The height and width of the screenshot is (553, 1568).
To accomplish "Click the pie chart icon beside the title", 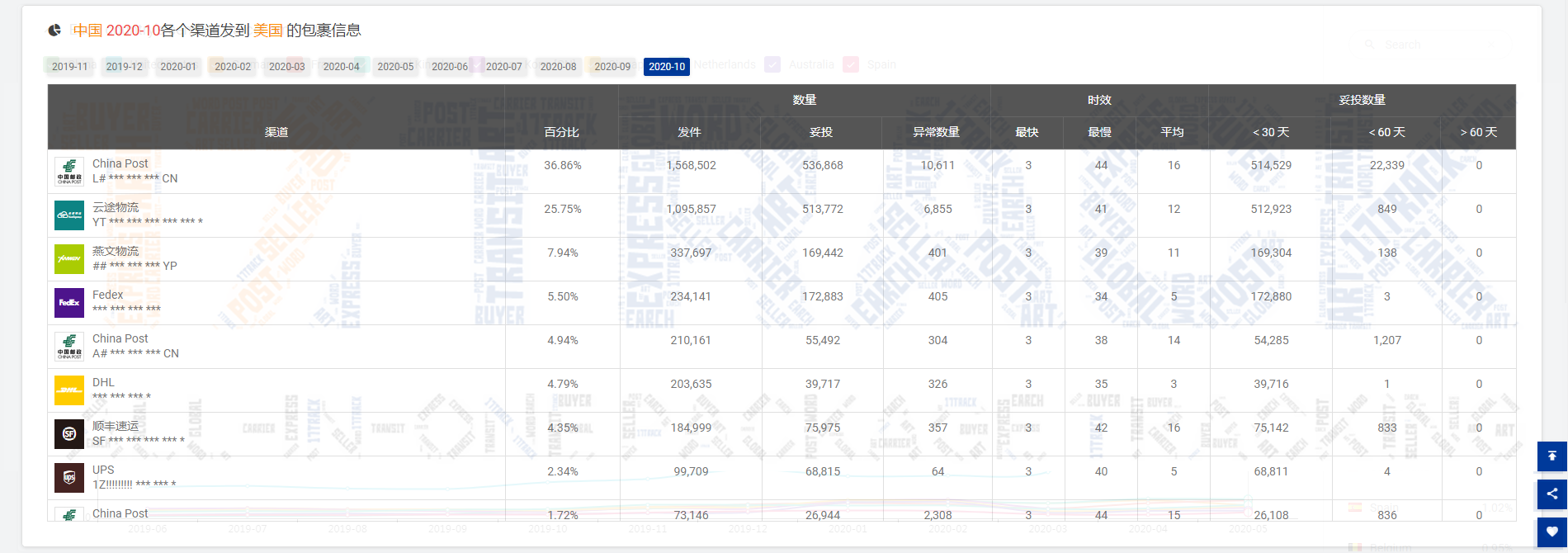I will click(54, 31).
